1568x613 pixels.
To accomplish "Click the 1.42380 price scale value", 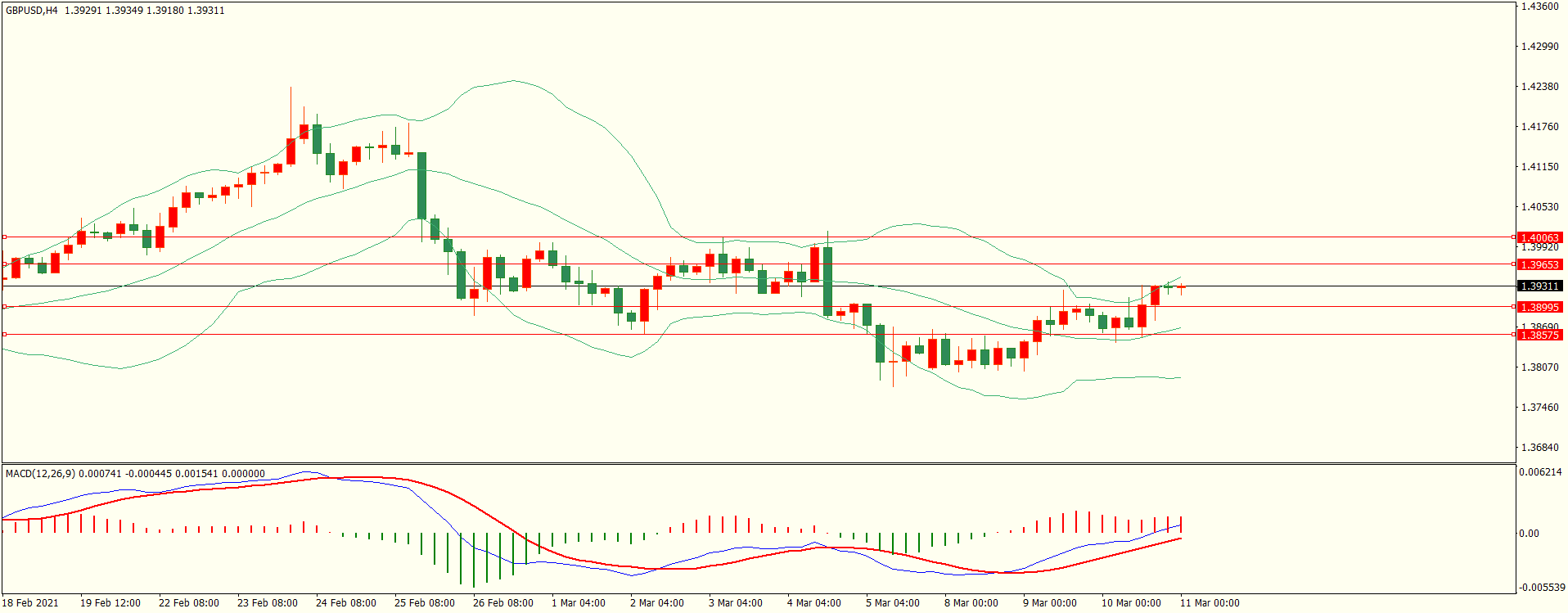I will (1539, 87).
